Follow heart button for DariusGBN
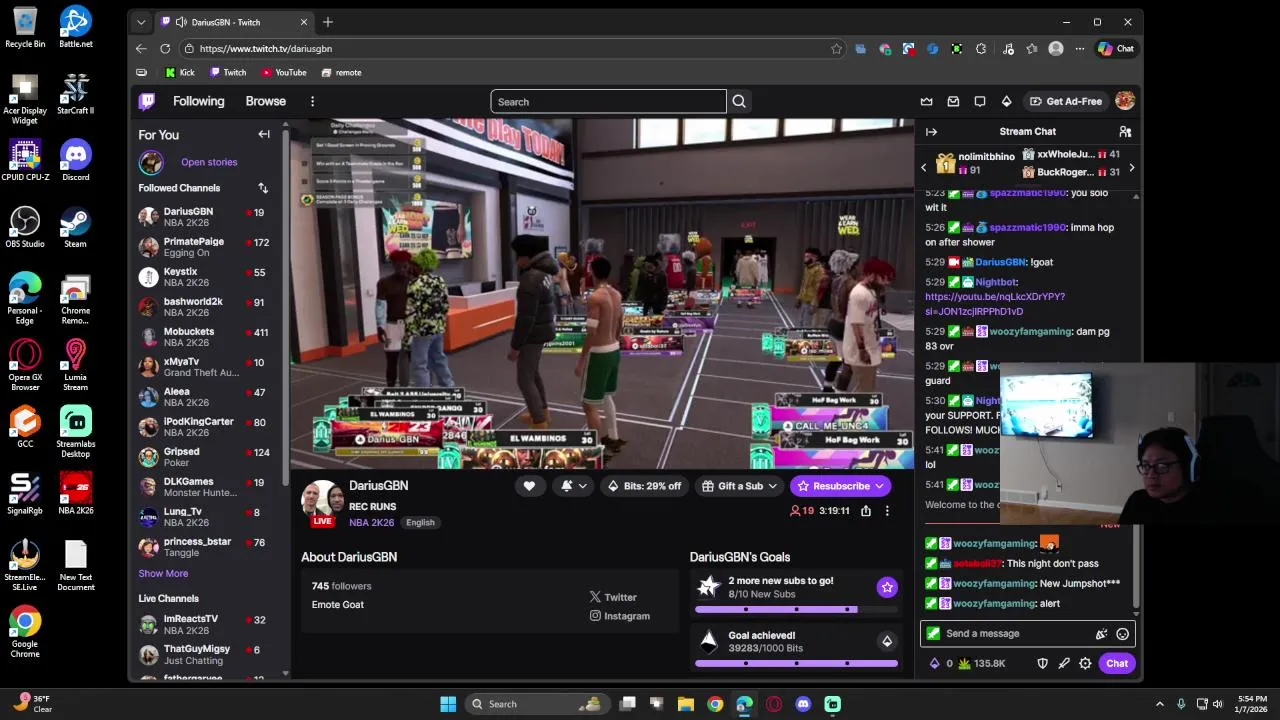This screenshot has height=720, width=1280. point(529,486)
